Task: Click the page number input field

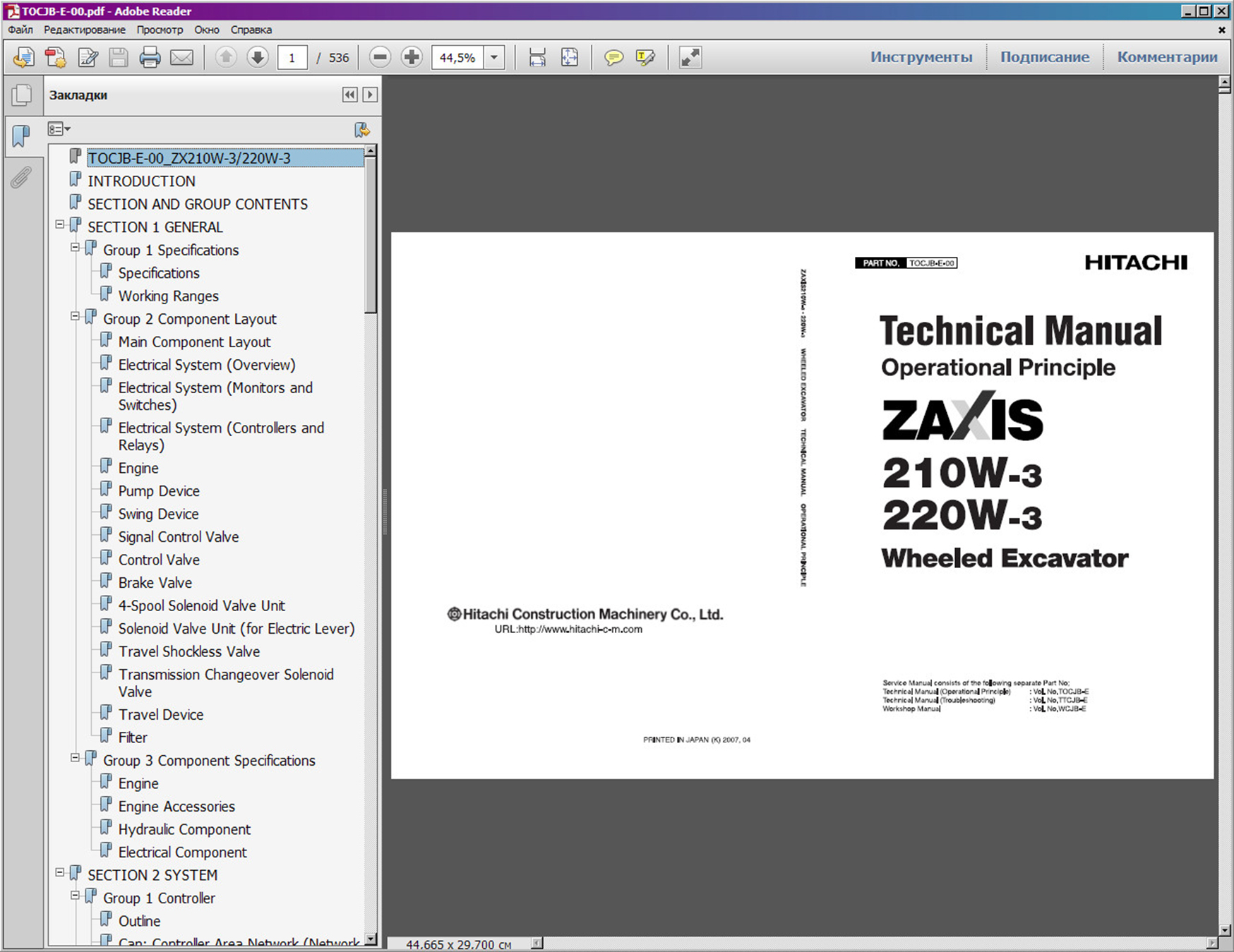Action: pos(292,57)
